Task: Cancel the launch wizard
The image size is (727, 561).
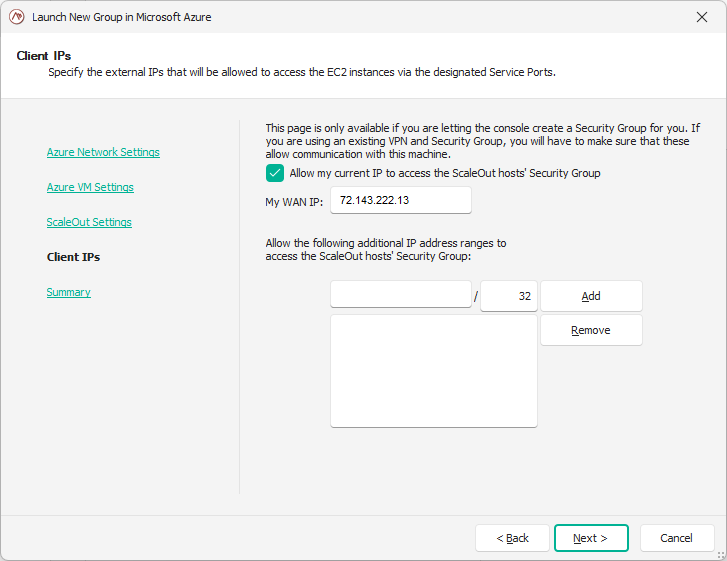Action: (x=676, y=538)
